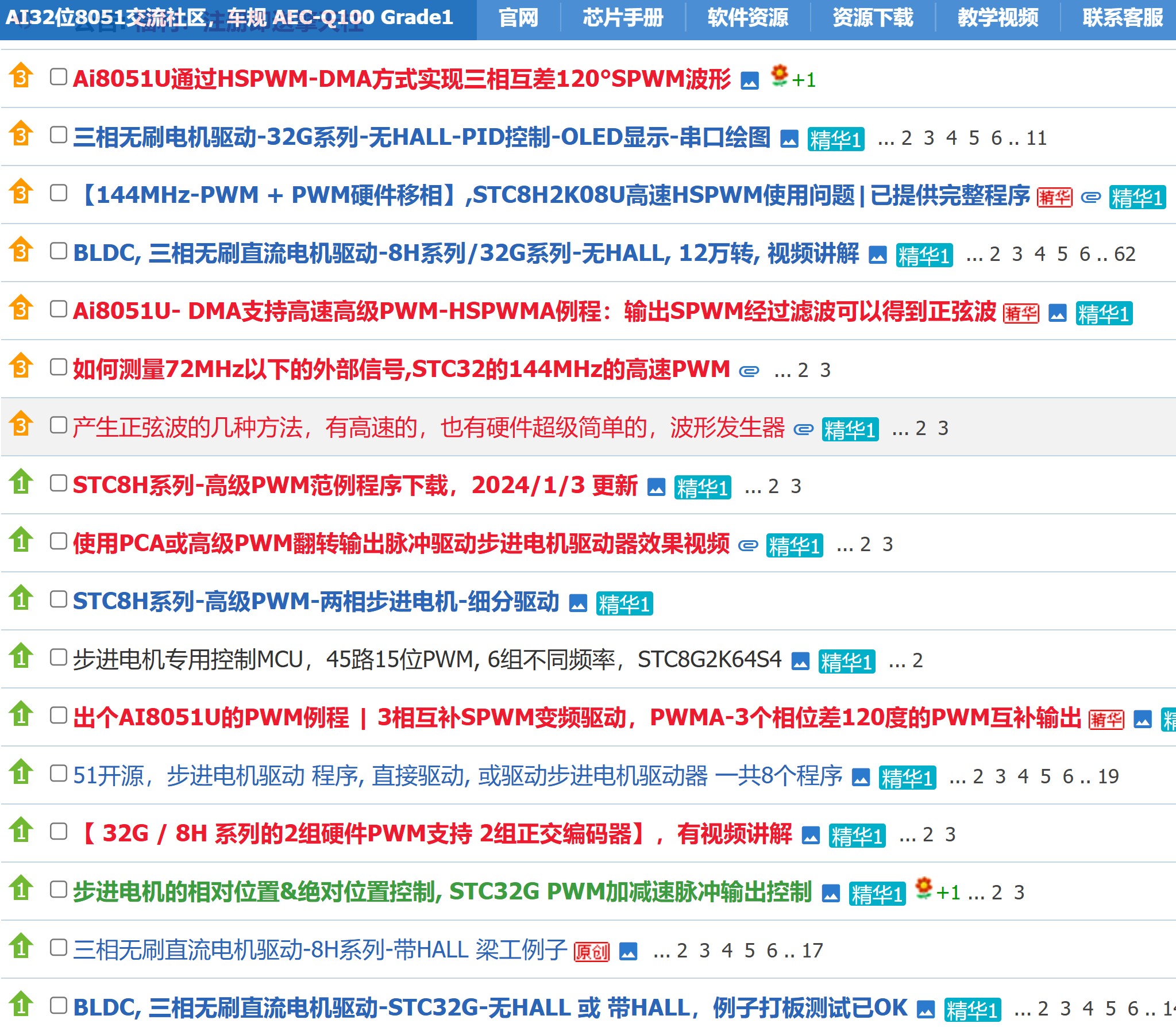
Task: Open thread 三相无刷直流电机驱动-8H系列-带HALL 梁工例子
Action: tap(320, 949)
